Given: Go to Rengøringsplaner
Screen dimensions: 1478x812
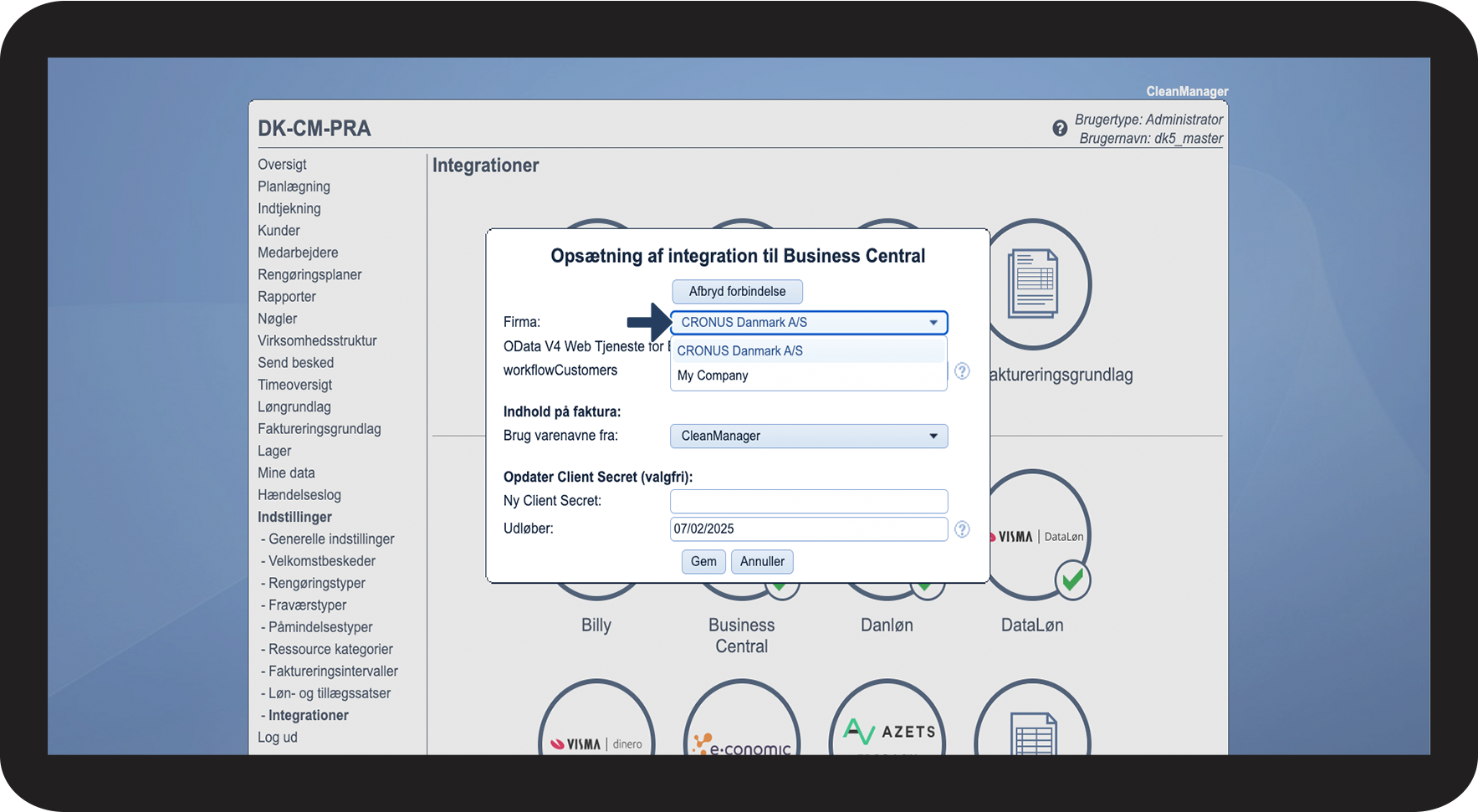Looking at the screenshot, I should tap(309, 275).
